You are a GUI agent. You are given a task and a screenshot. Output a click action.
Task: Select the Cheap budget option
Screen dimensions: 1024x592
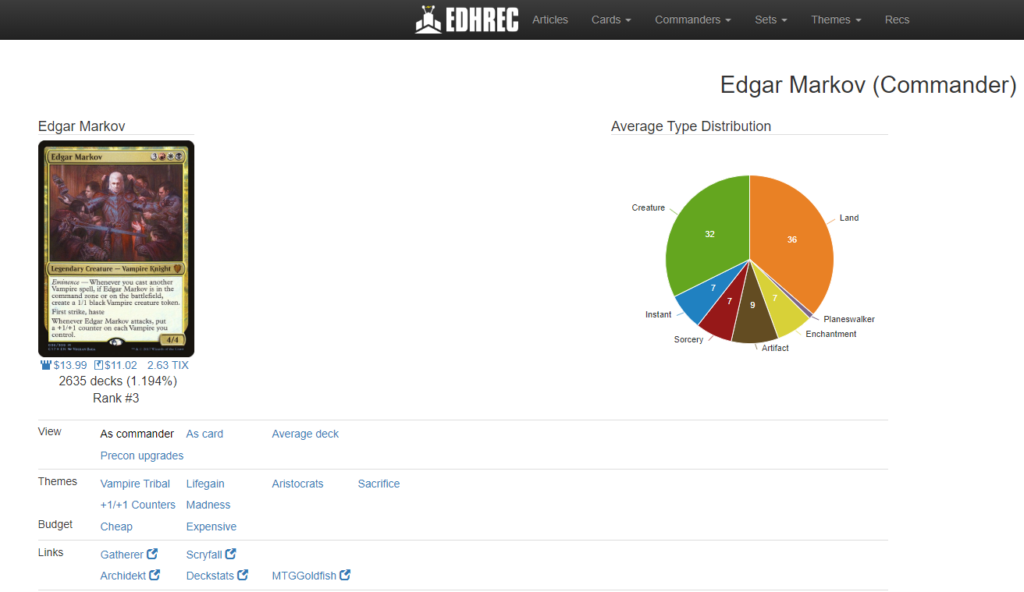pyautogui.click(x=116, y=527)
